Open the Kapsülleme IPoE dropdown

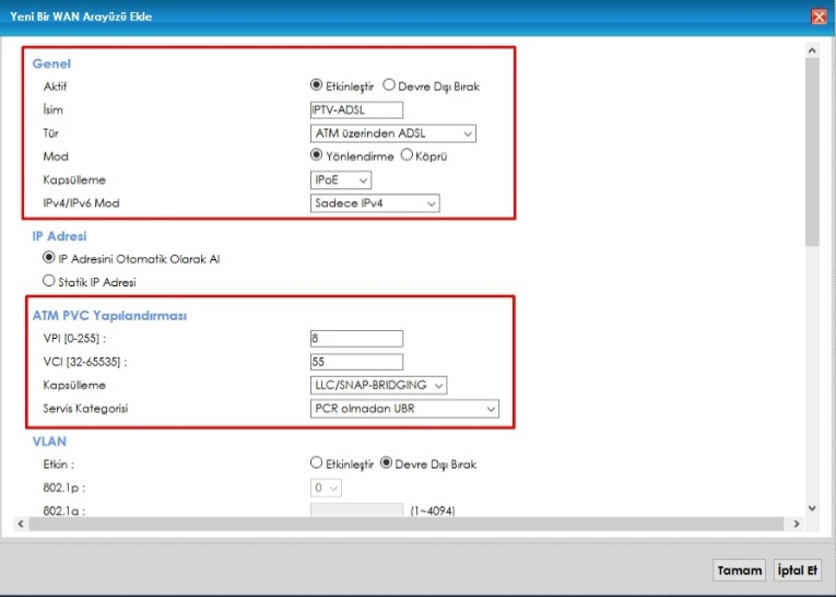pyautogui.click(x=341, y=180)
